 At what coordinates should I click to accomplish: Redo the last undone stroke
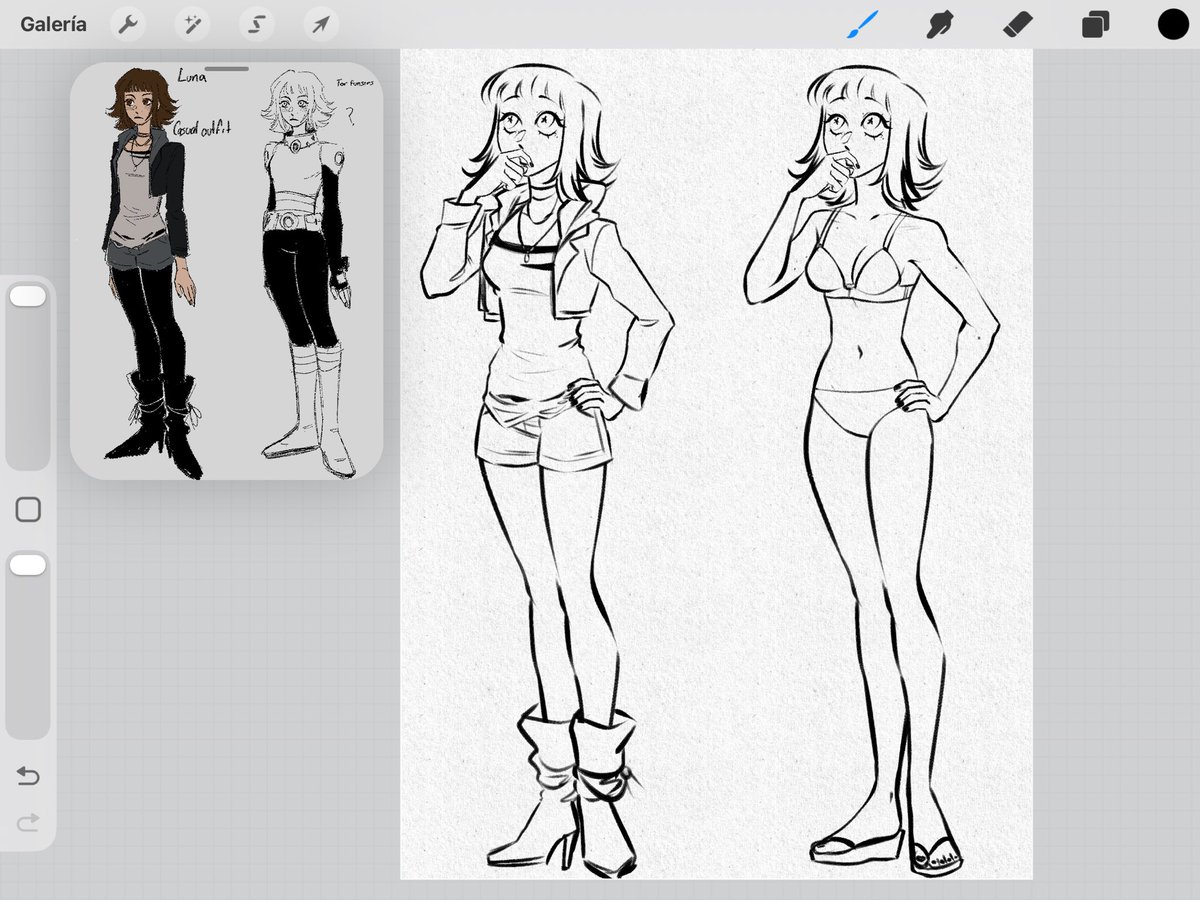tap(28, 822)
